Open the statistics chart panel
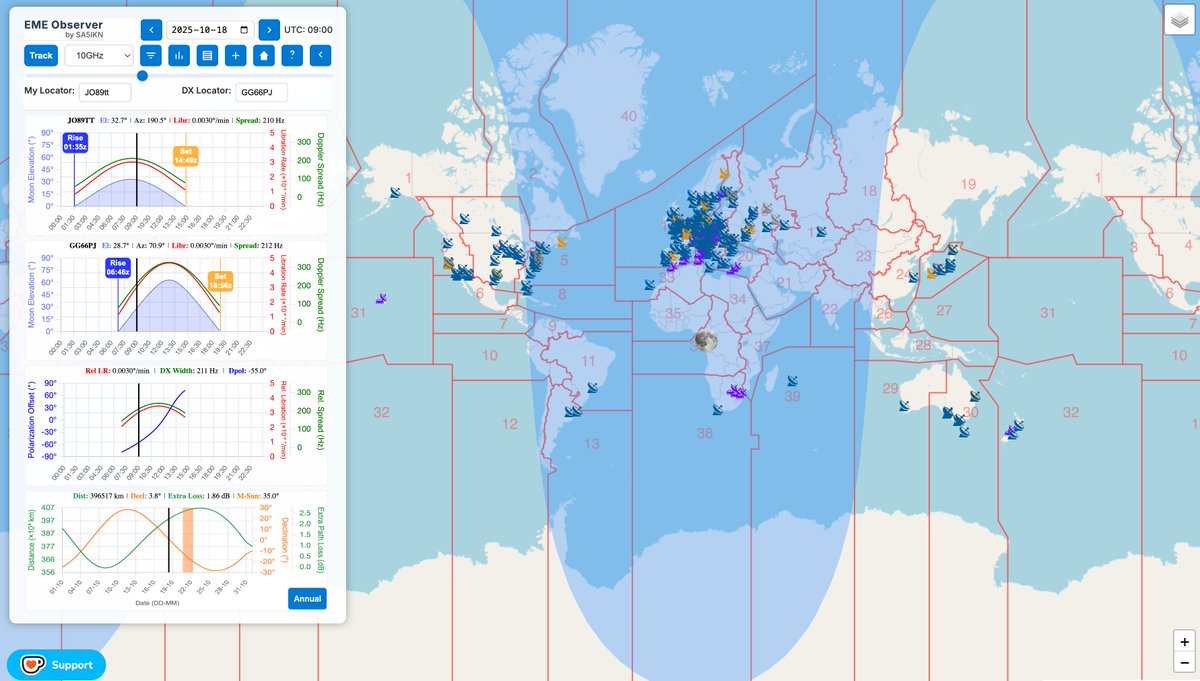1200x681 pixels. tap(178, 55)
